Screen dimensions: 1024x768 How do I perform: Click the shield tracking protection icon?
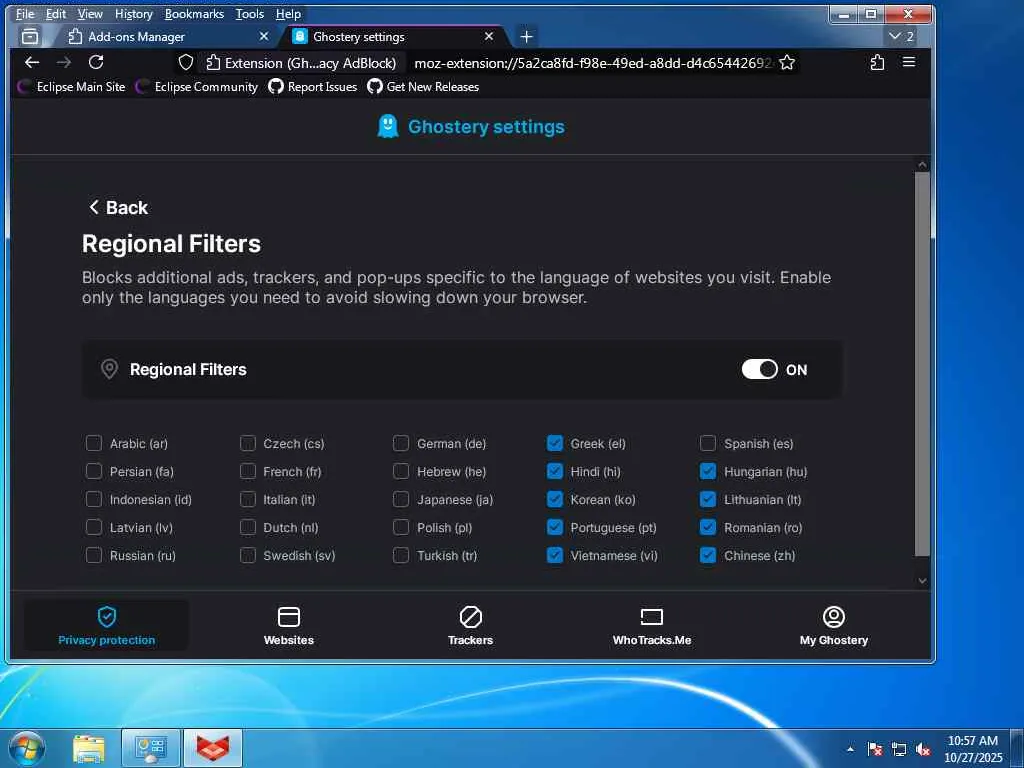tap(186, 63)
